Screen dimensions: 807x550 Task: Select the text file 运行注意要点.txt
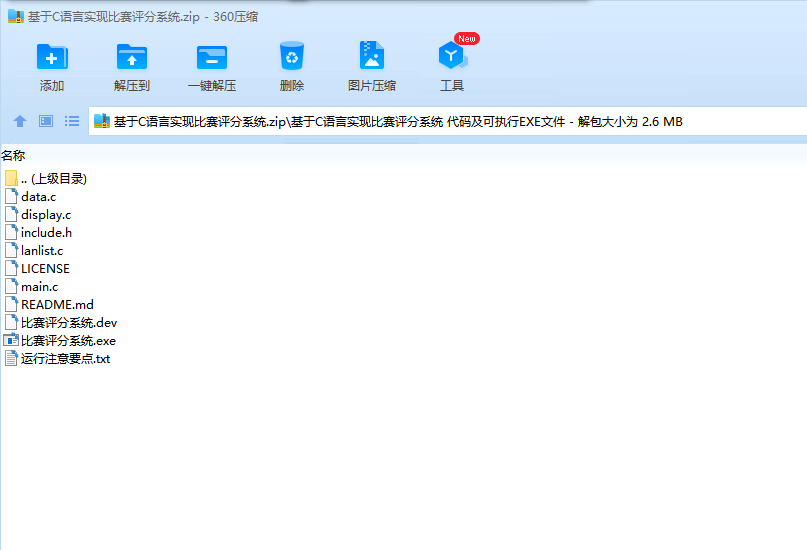click(x=65, y=359)
